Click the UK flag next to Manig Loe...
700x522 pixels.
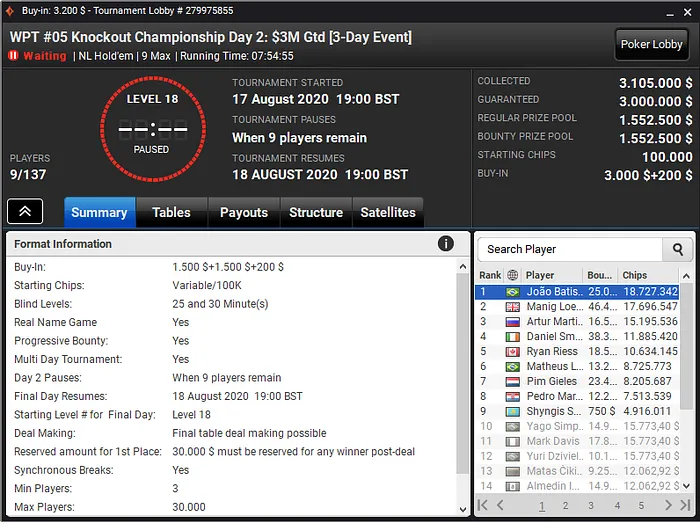(x=512, y=307)
